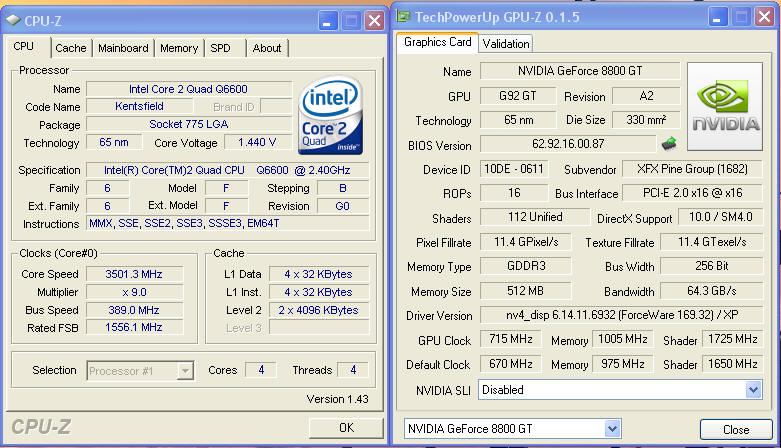Click the L1 Data cache value

(x=319, y=274)
